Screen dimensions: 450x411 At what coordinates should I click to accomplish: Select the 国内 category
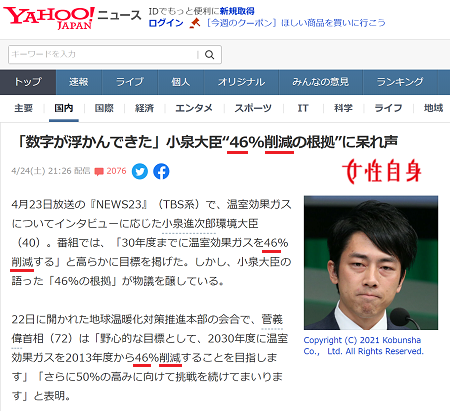[64, 108]
